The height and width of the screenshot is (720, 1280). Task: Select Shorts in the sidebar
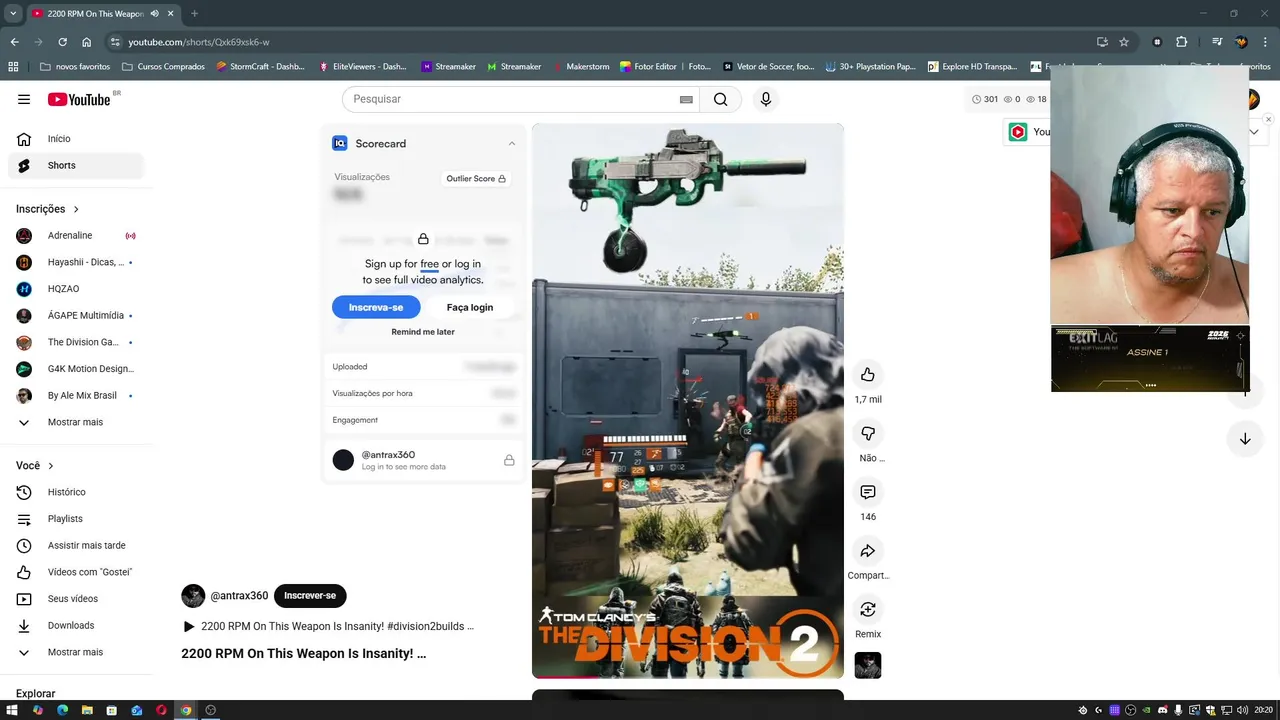click(76, 165)
